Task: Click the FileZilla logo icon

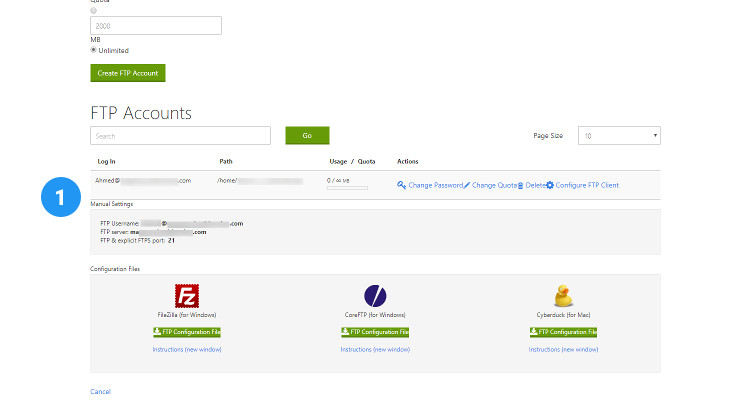Action: coord(186,296)
